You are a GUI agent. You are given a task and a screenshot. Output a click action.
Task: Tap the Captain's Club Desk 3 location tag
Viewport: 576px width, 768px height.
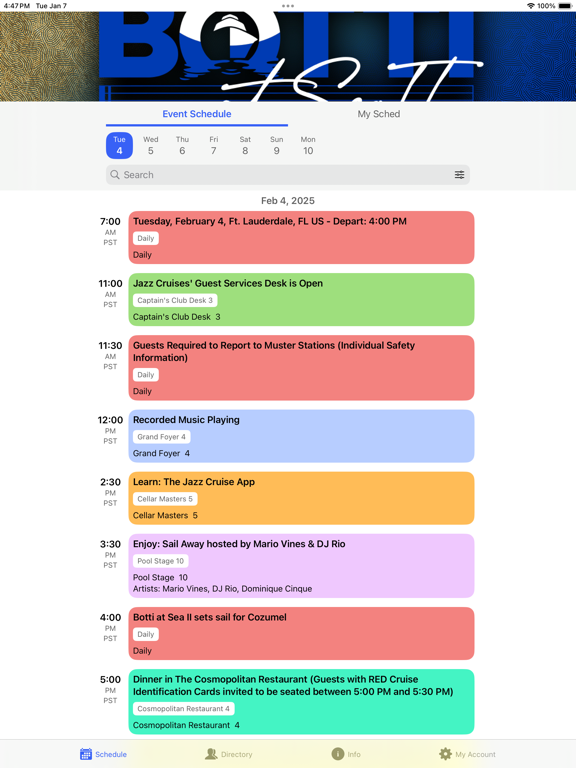[x=175, y=300]
